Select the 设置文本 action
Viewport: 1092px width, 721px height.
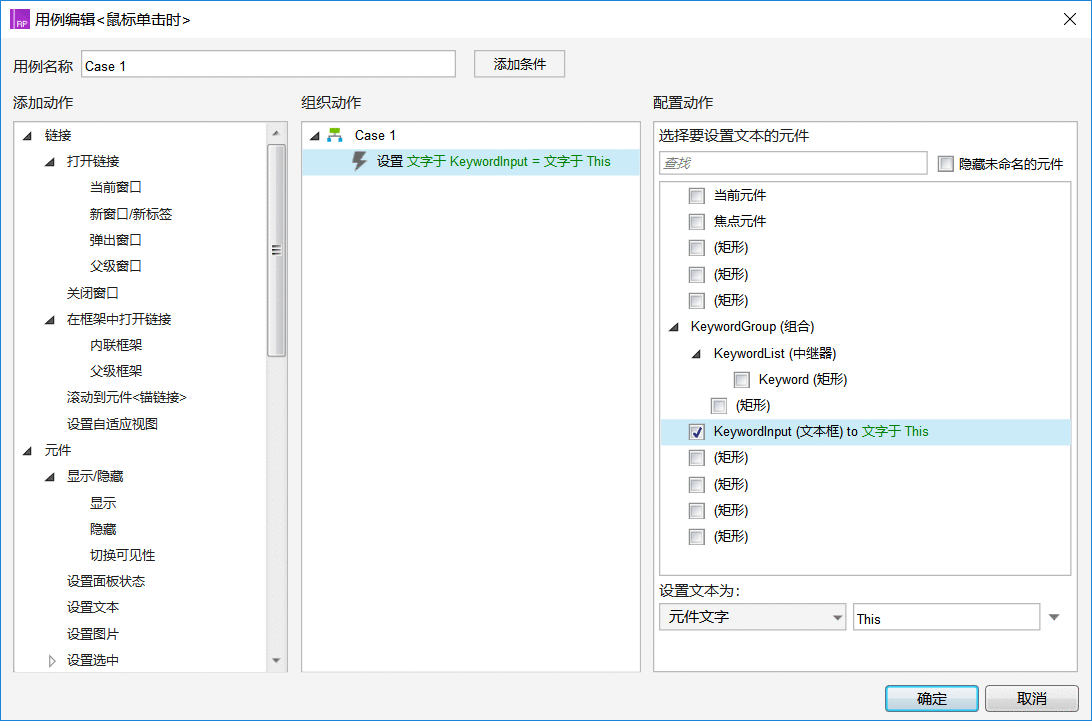[x=93, y=607]
